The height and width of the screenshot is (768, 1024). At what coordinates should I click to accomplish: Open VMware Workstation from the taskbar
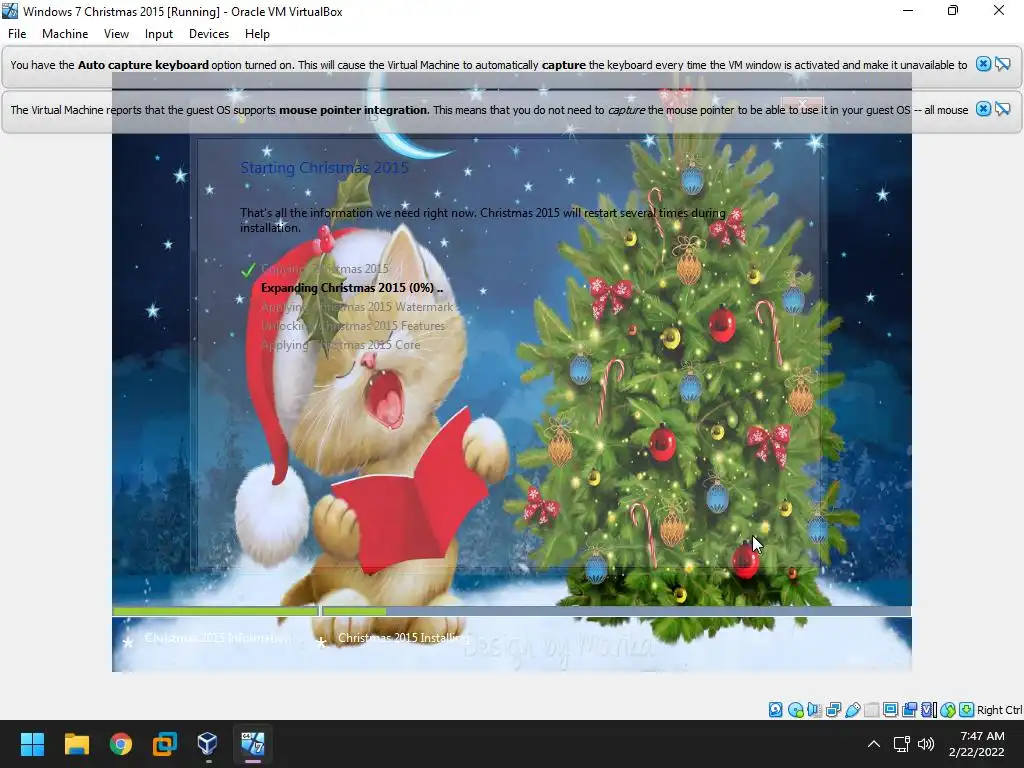(165, 744)
